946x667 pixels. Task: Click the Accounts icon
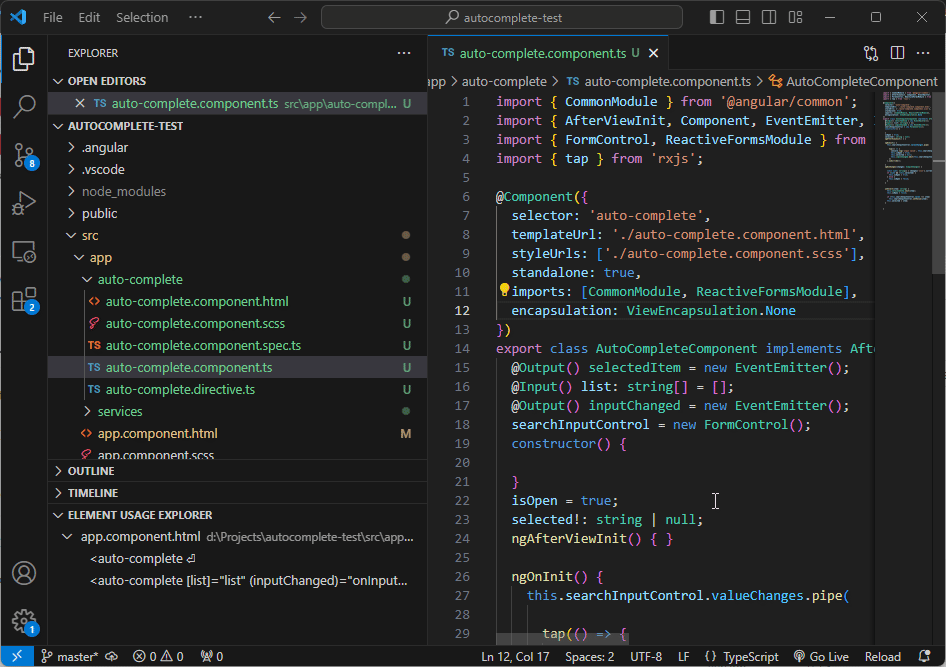[x=24, y=573]
